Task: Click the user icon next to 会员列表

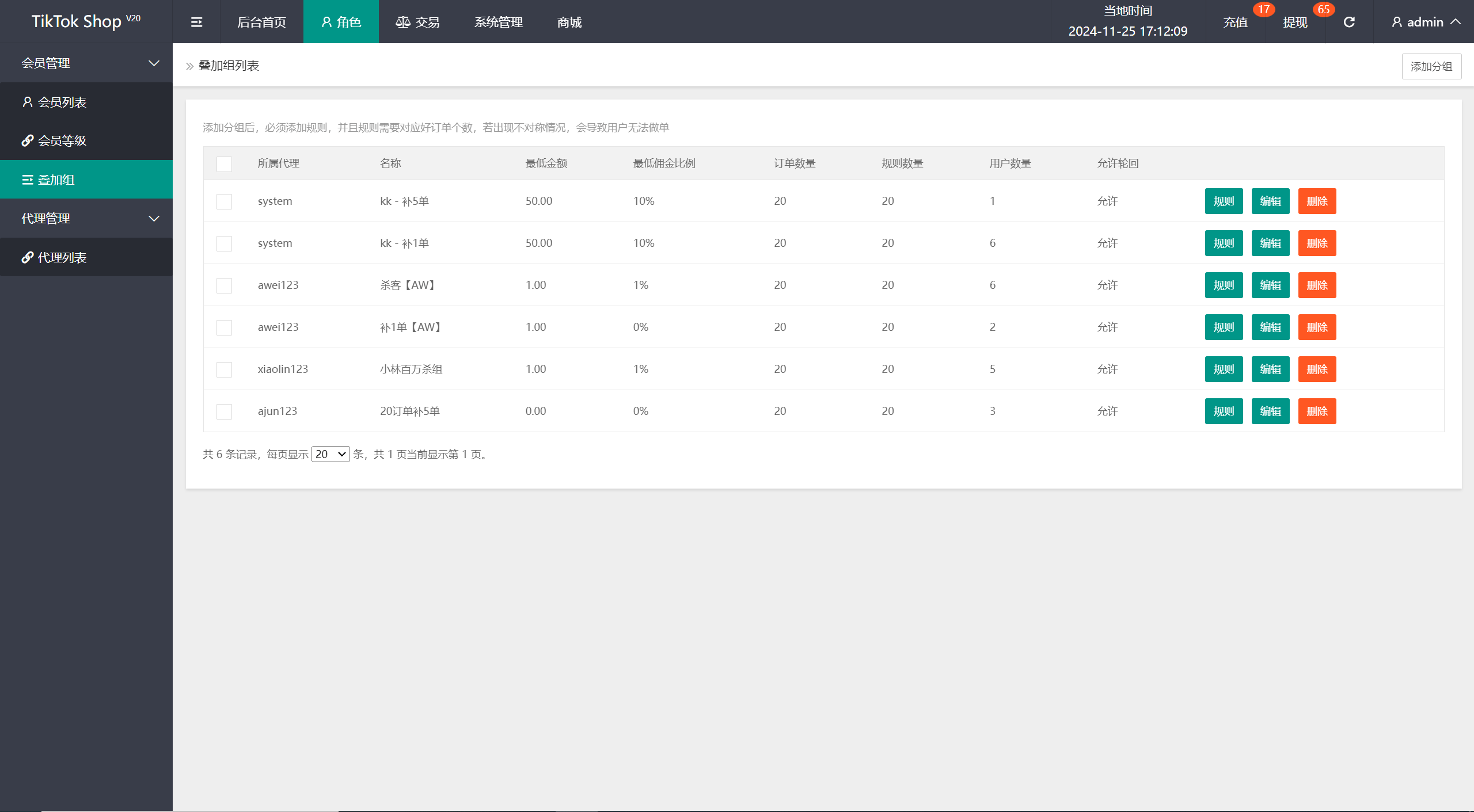Action: (27, 102)
